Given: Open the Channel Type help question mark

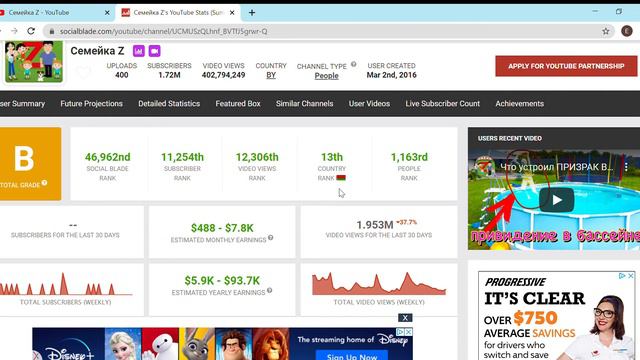Looking at the screenshot, I should tap(353, 64).
